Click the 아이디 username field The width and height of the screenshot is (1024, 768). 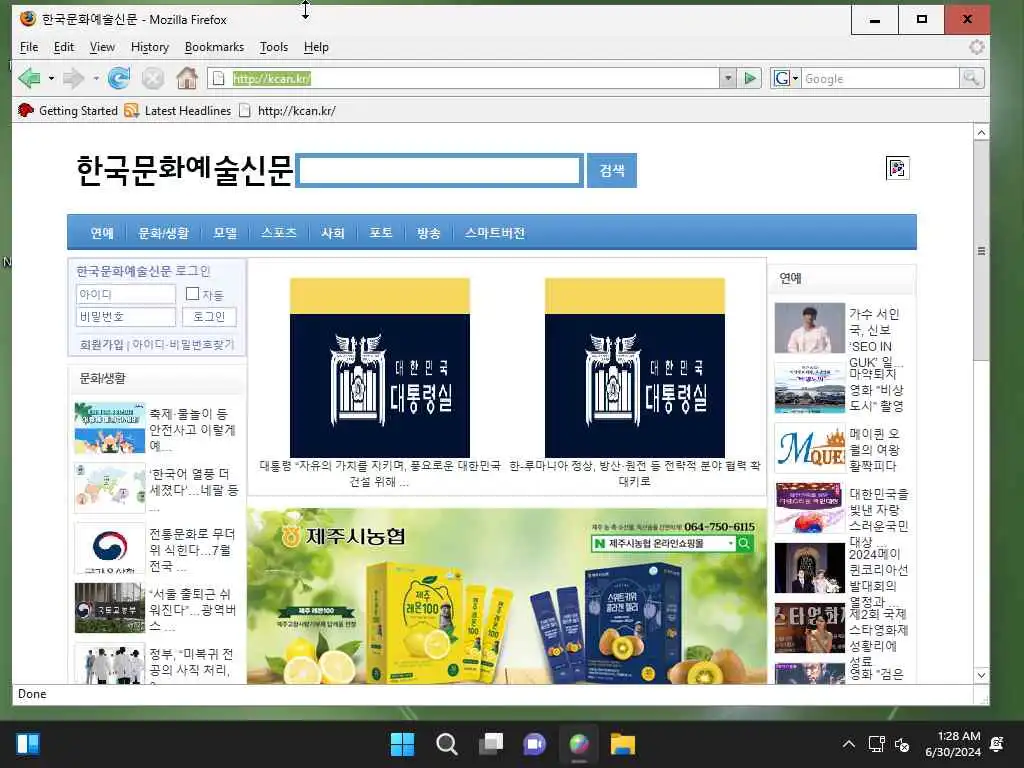126,295
